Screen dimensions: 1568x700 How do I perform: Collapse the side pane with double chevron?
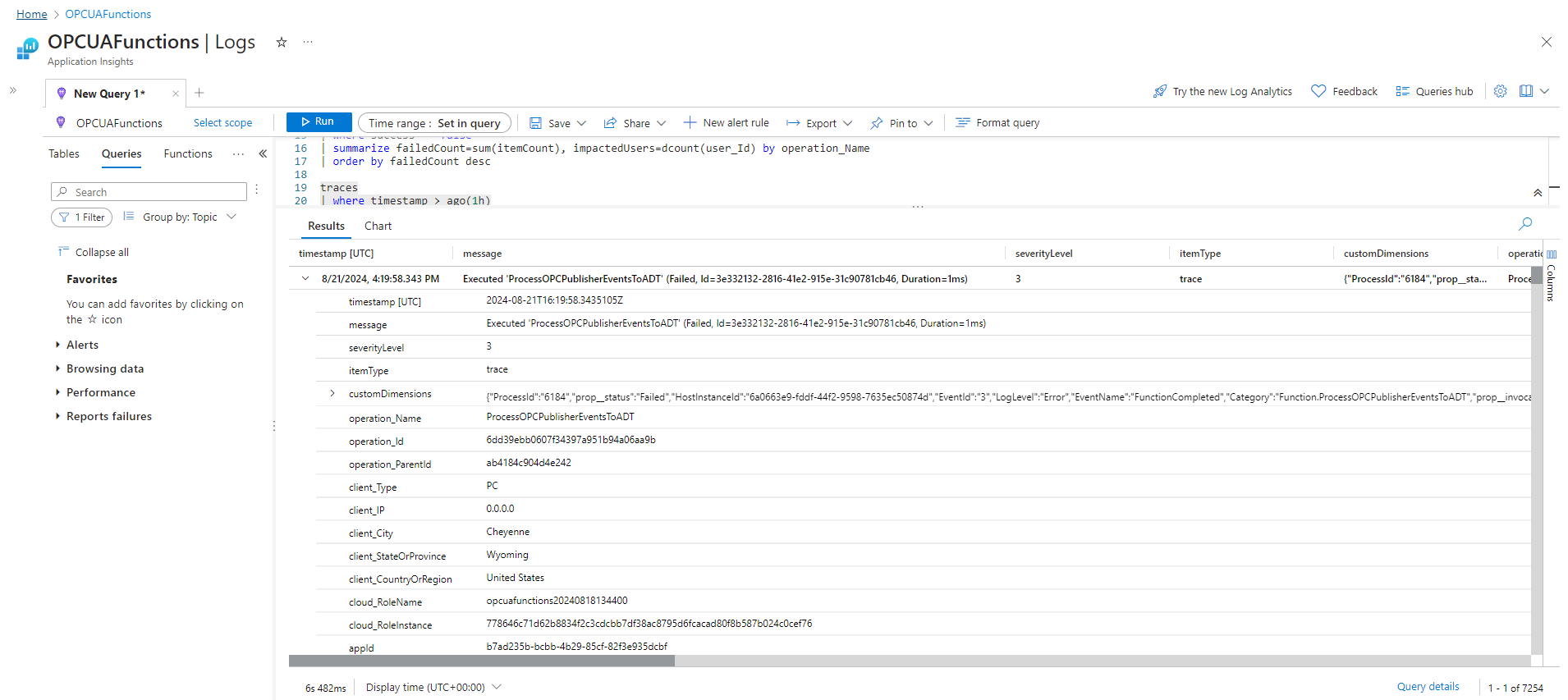click(x=263, y=153)
